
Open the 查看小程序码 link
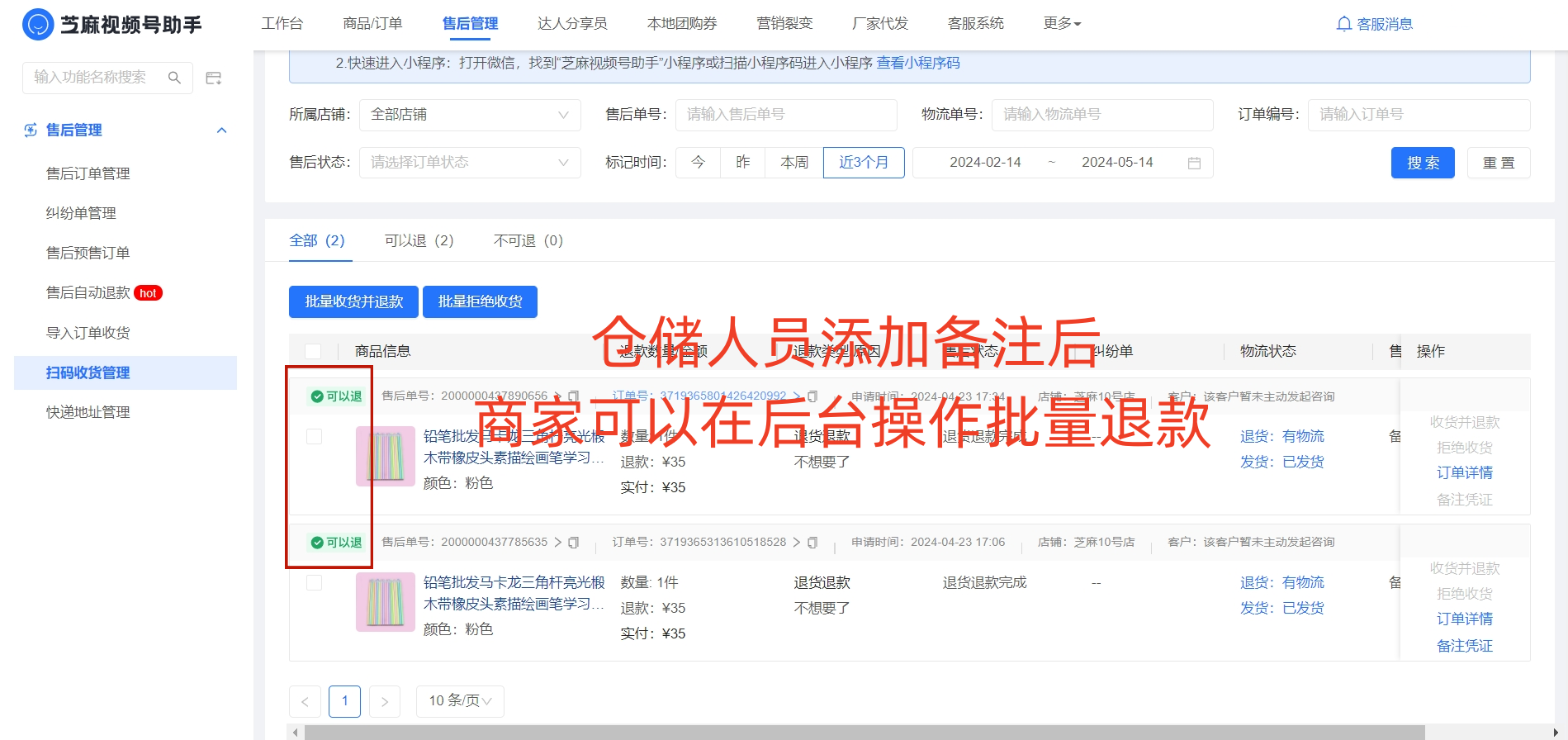click(918, 63)
